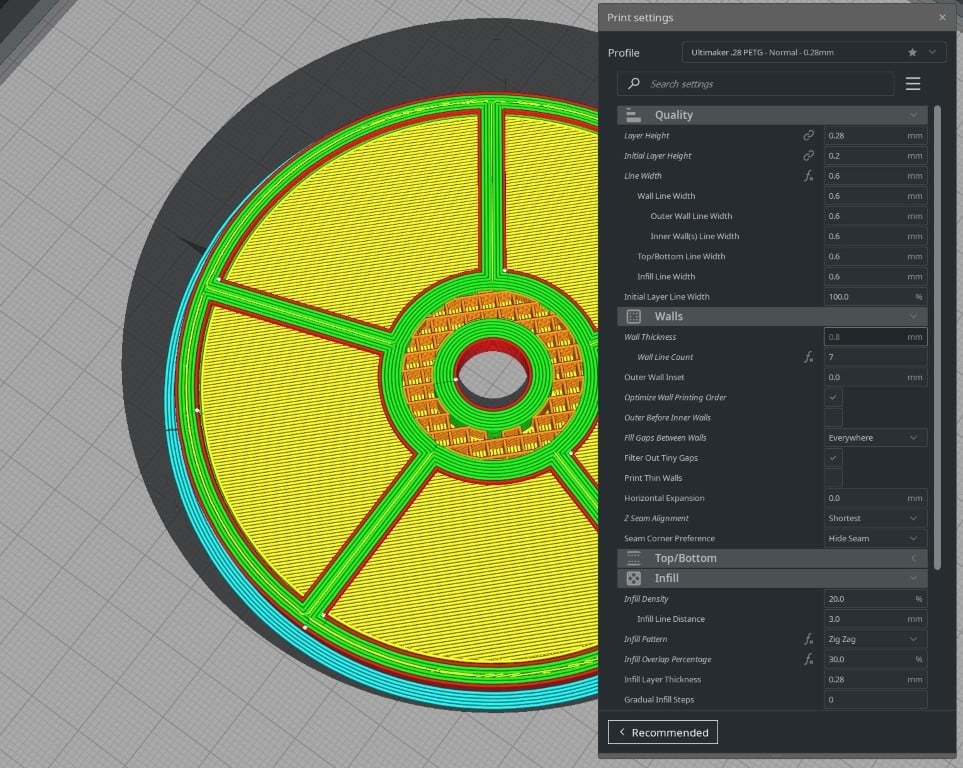Screen dimensions: 963x768
Task: Click the fx formula icon beside Line Width
Action: point(808,176)
